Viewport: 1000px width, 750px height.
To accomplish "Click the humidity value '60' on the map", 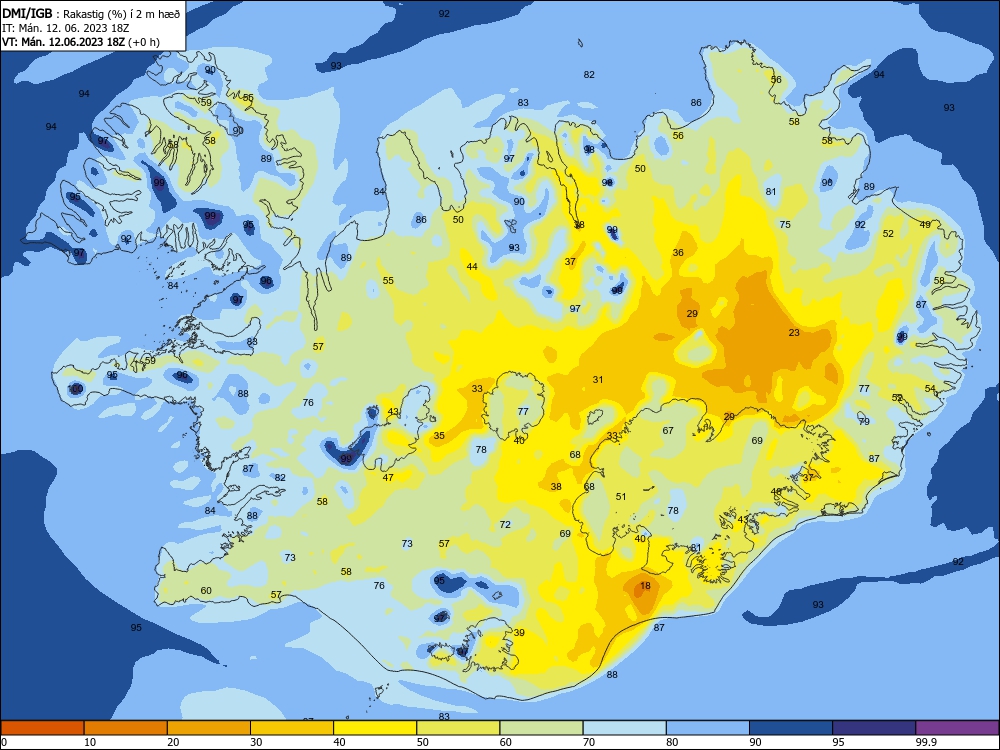I will pos(206,591).
